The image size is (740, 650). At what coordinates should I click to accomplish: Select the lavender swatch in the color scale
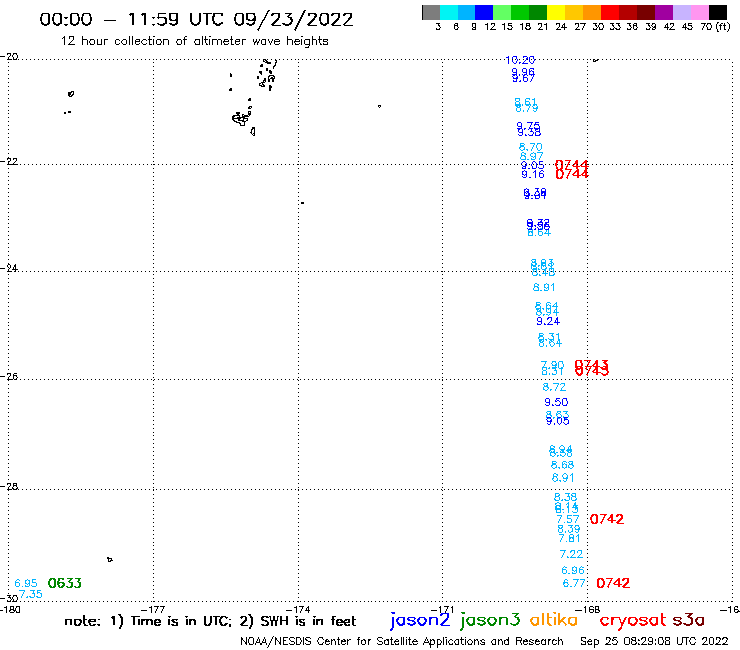(x=682, y=12)
